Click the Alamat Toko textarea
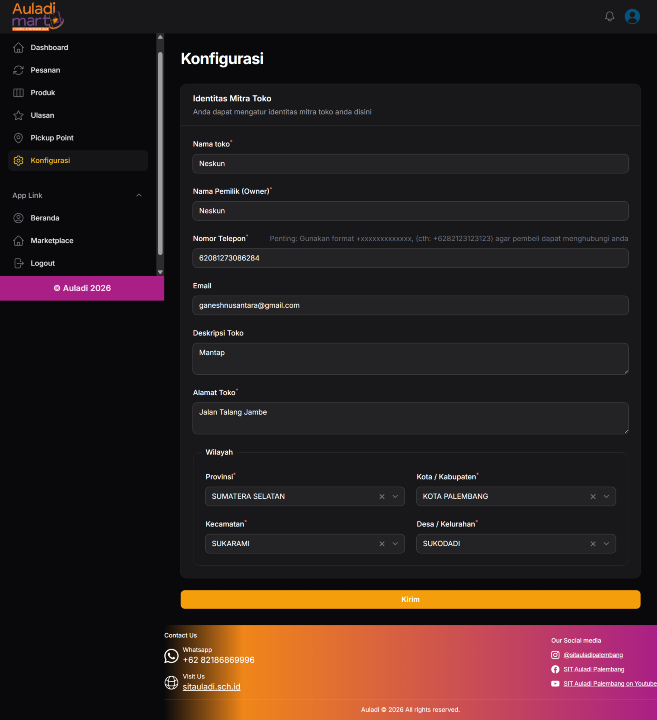This screenshot has height=720, width=657. [410, 418]
